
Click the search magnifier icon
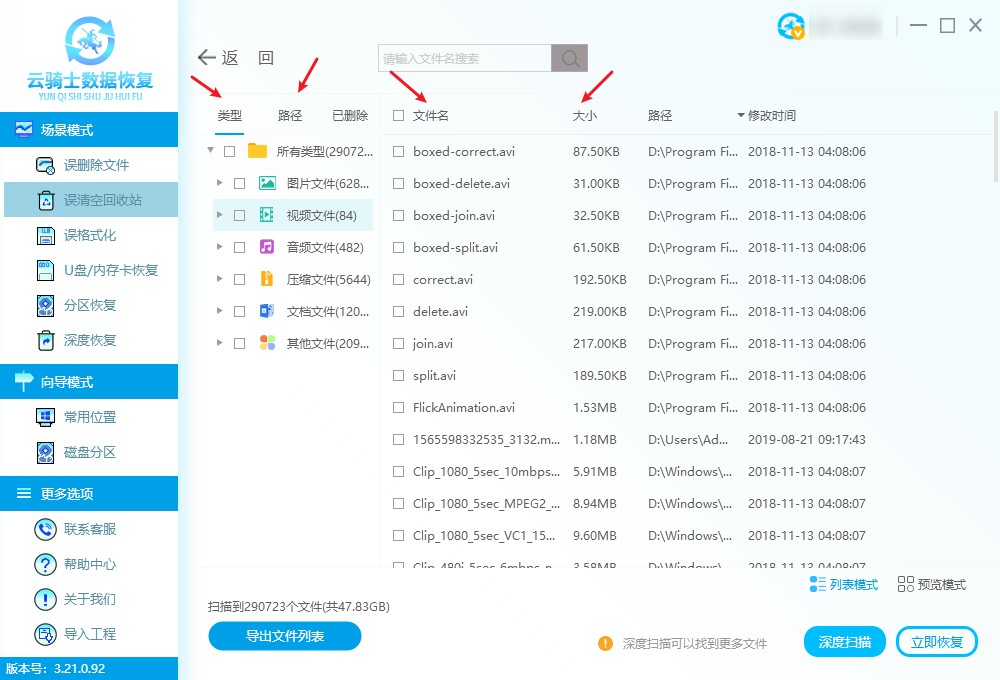569,58
